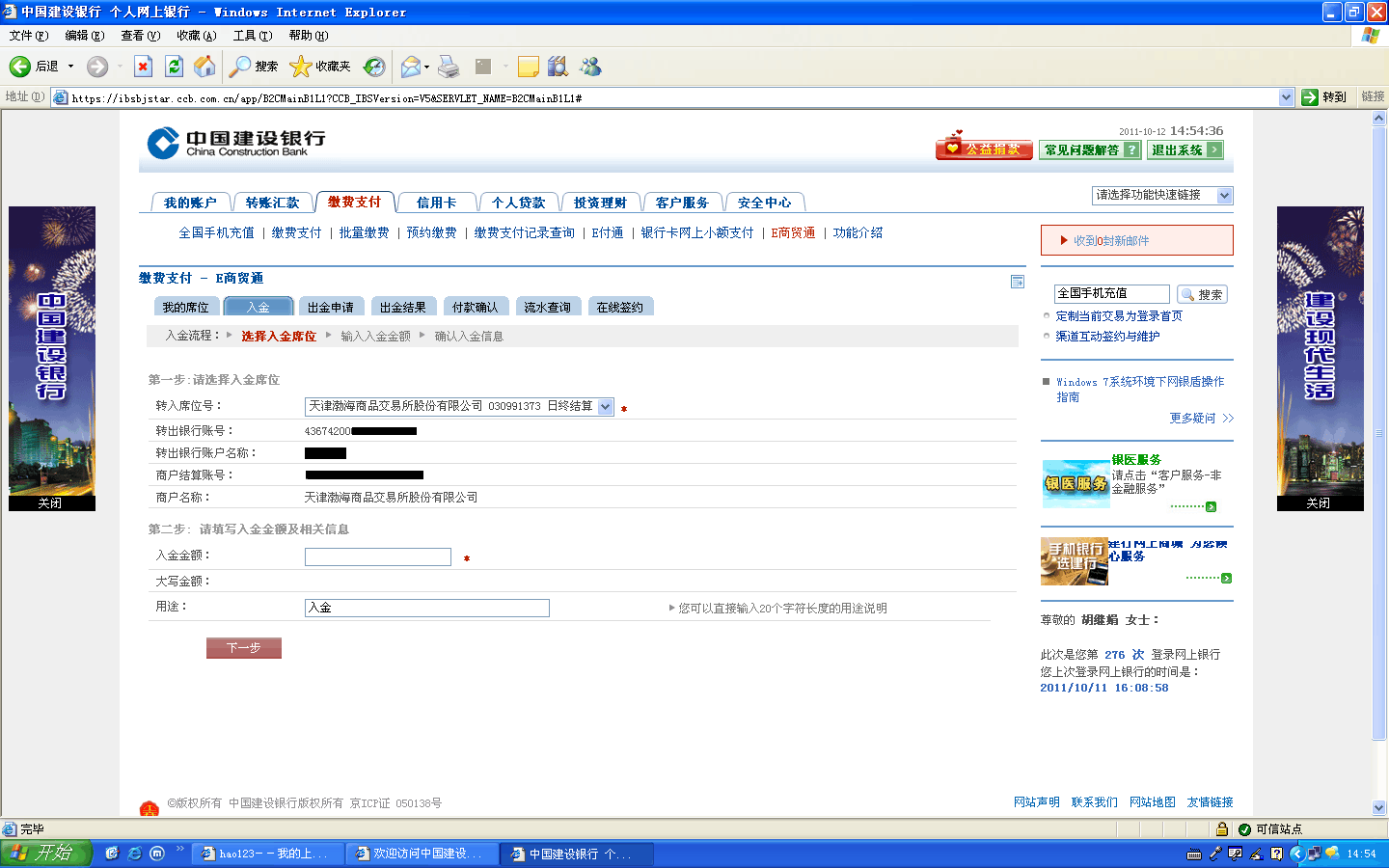Open the History clock icon

pyautogui.click(x=374, y=67)
